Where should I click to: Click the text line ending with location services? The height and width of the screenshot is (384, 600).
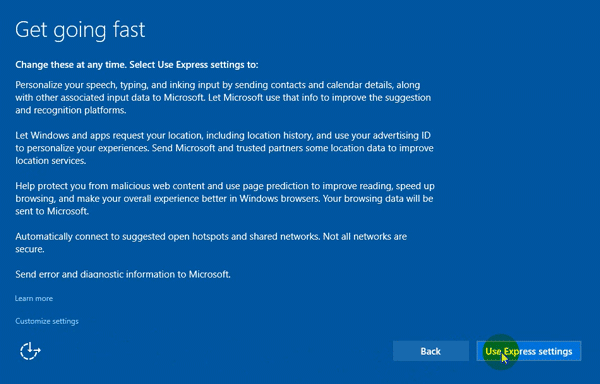(51, 161)
